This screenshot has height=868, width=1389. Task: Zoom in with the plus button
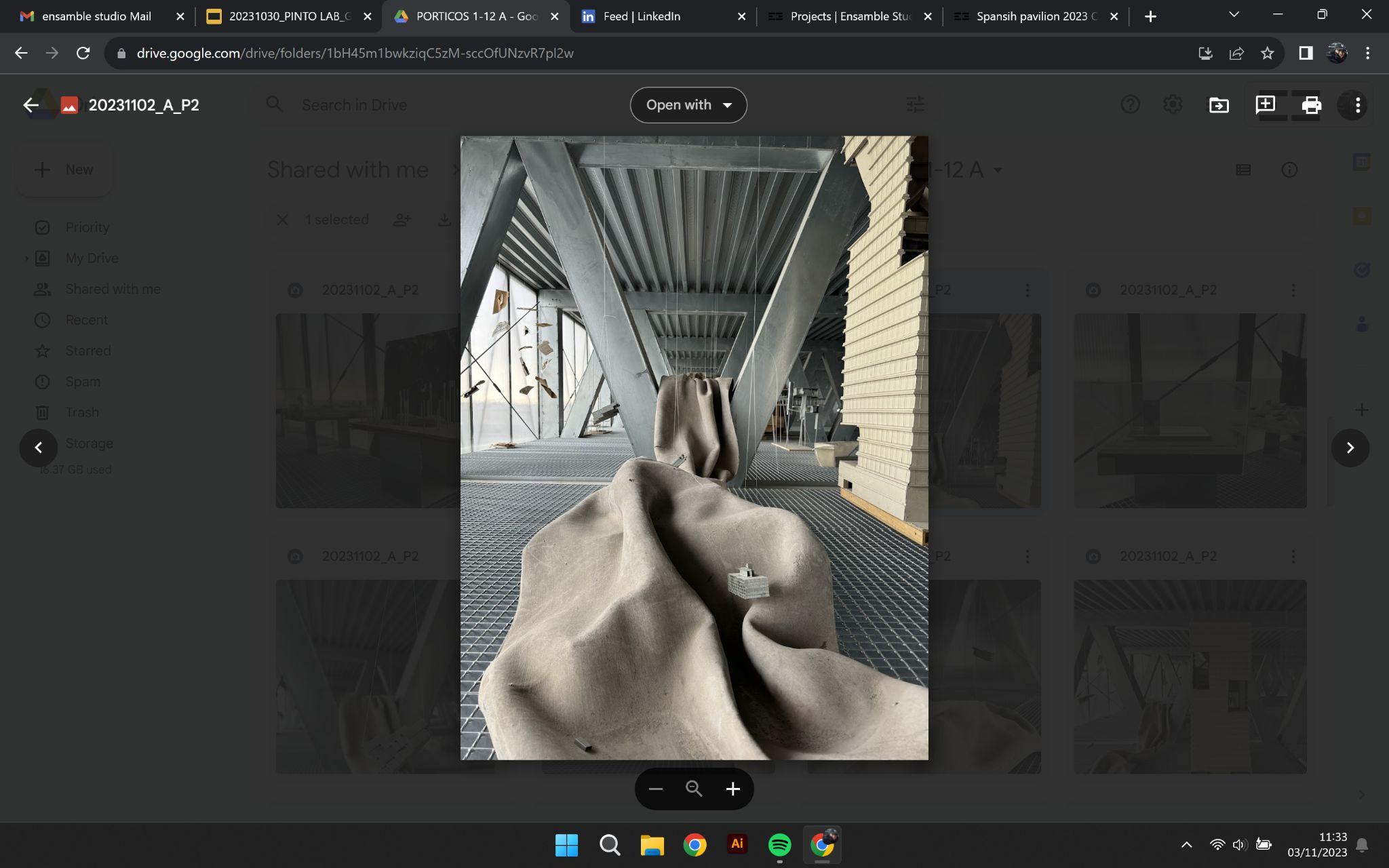[x=732, y=789]
